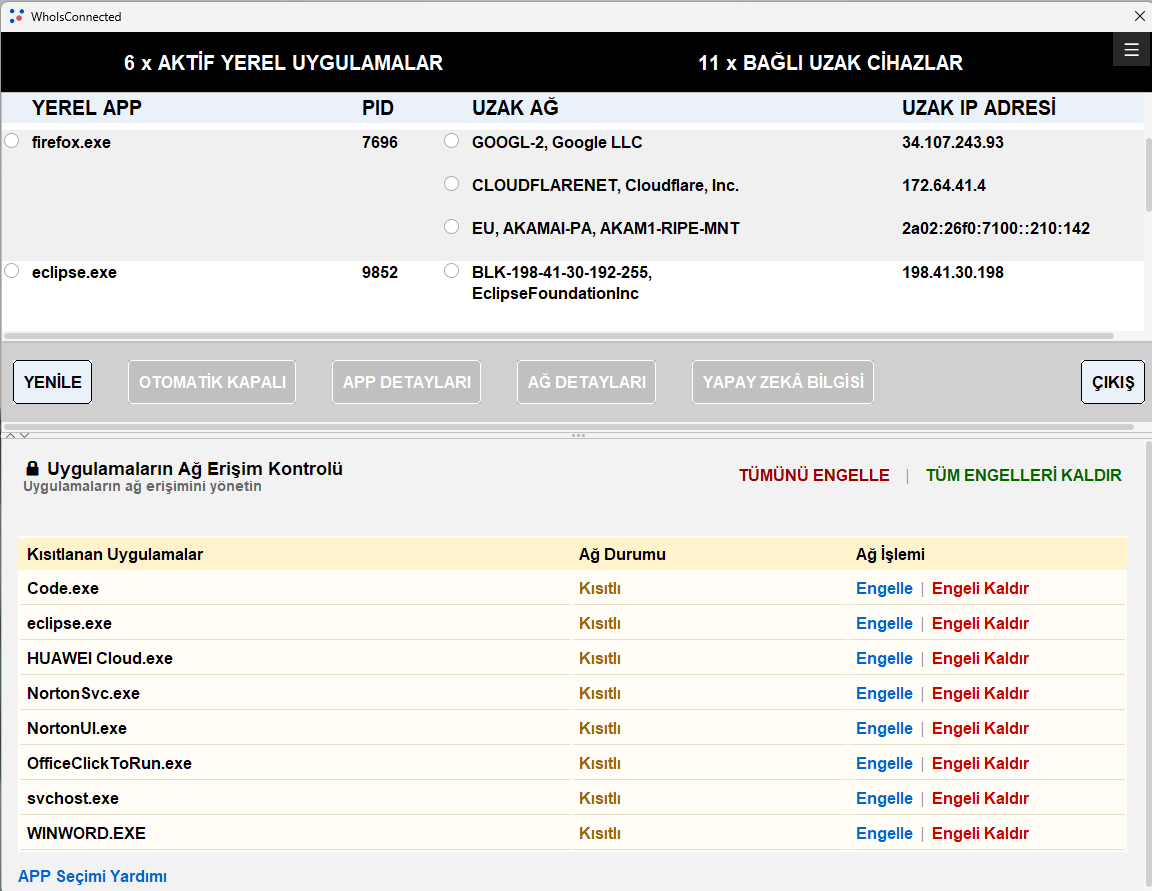1152x891 pixels.
Task: Click the Kısıtlı status for svchost.exe
Action: [x=600, y=798]
